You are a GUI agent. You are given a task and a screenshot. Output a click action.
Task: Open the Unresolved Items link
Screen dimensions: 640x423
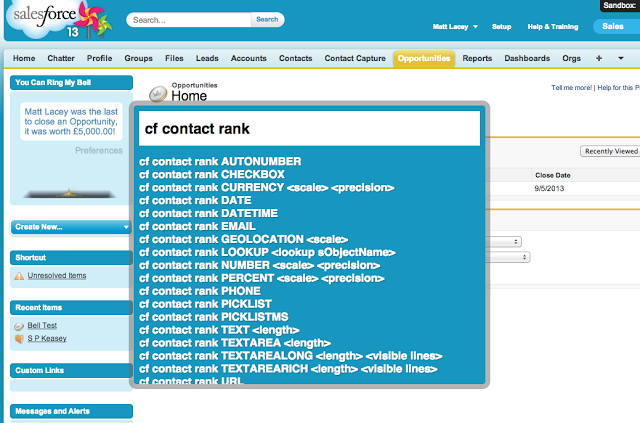point(57,276)
